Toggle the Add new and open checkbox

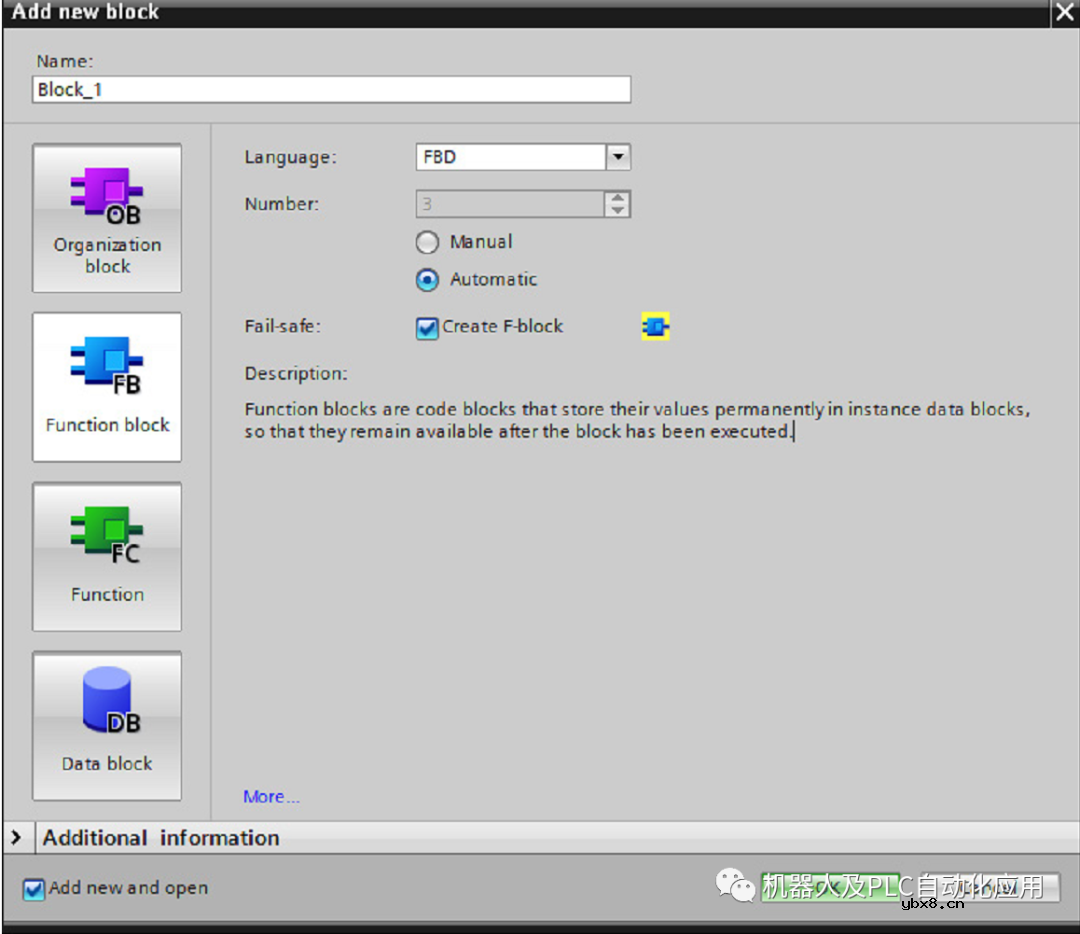coord(34,889)
